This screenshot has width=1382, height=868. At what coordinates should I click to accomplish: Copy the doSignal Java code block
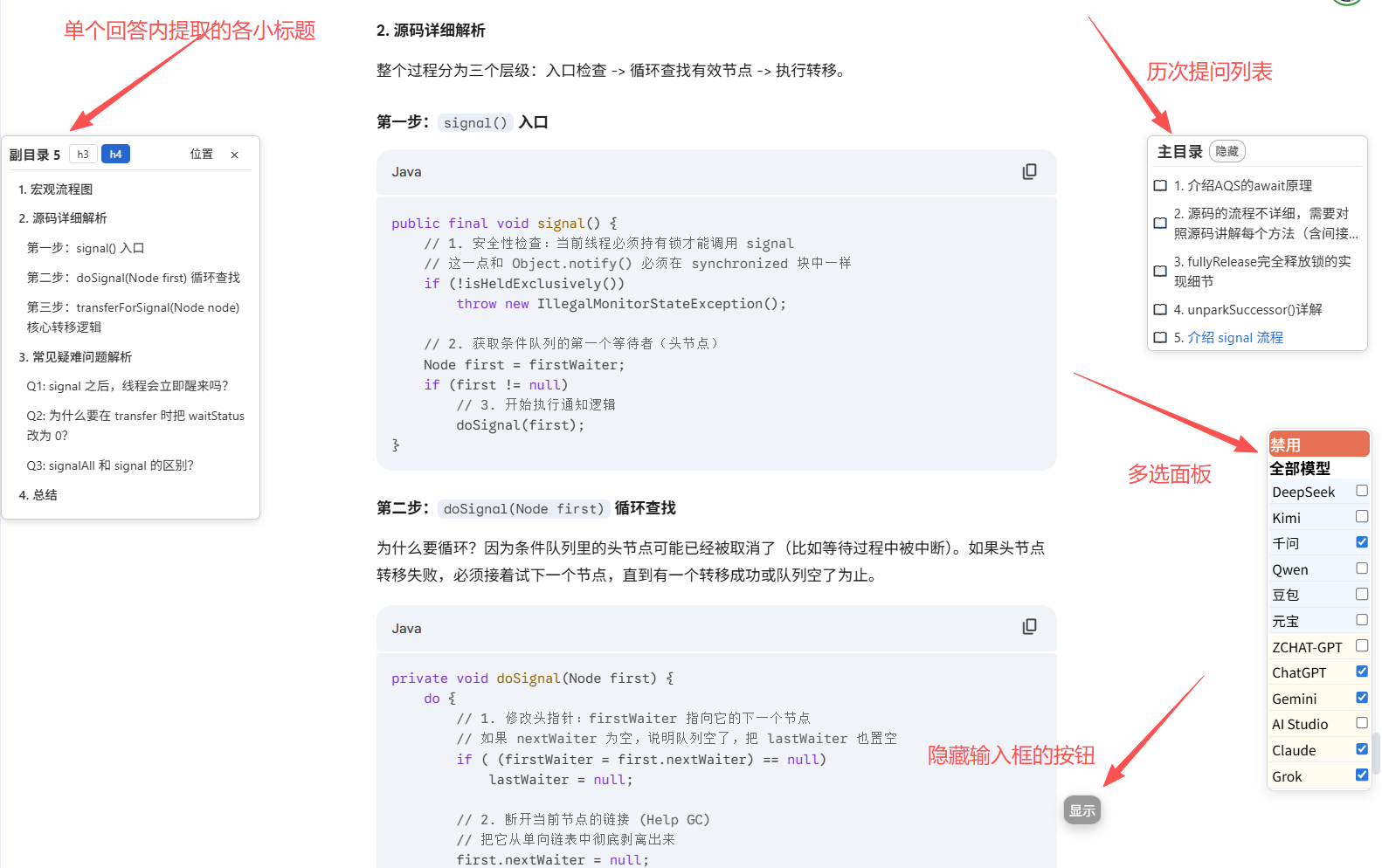coord(1029,627)
